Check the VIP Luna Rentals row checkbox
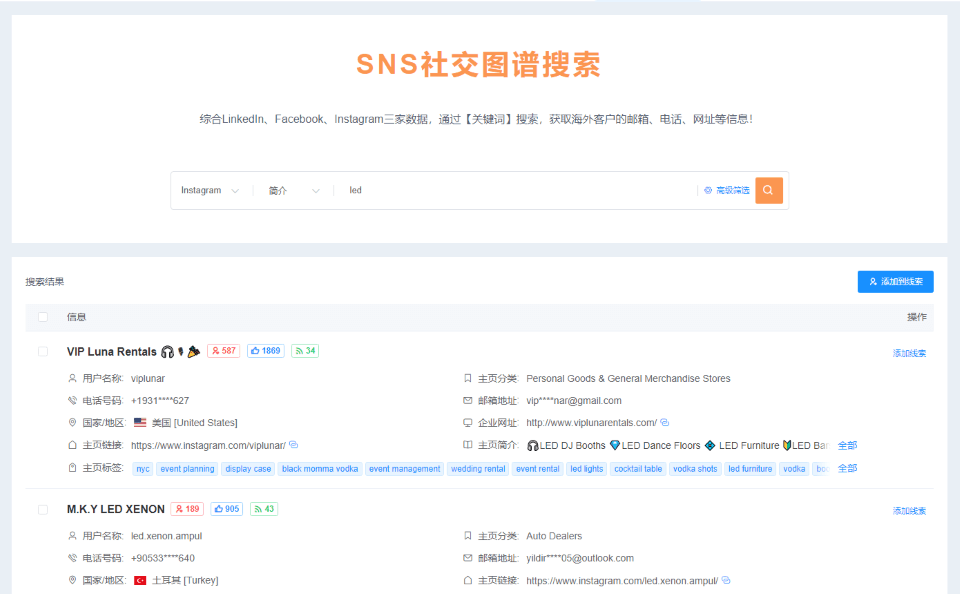This screenshot has width=960, height=594. tap(43, 351)
